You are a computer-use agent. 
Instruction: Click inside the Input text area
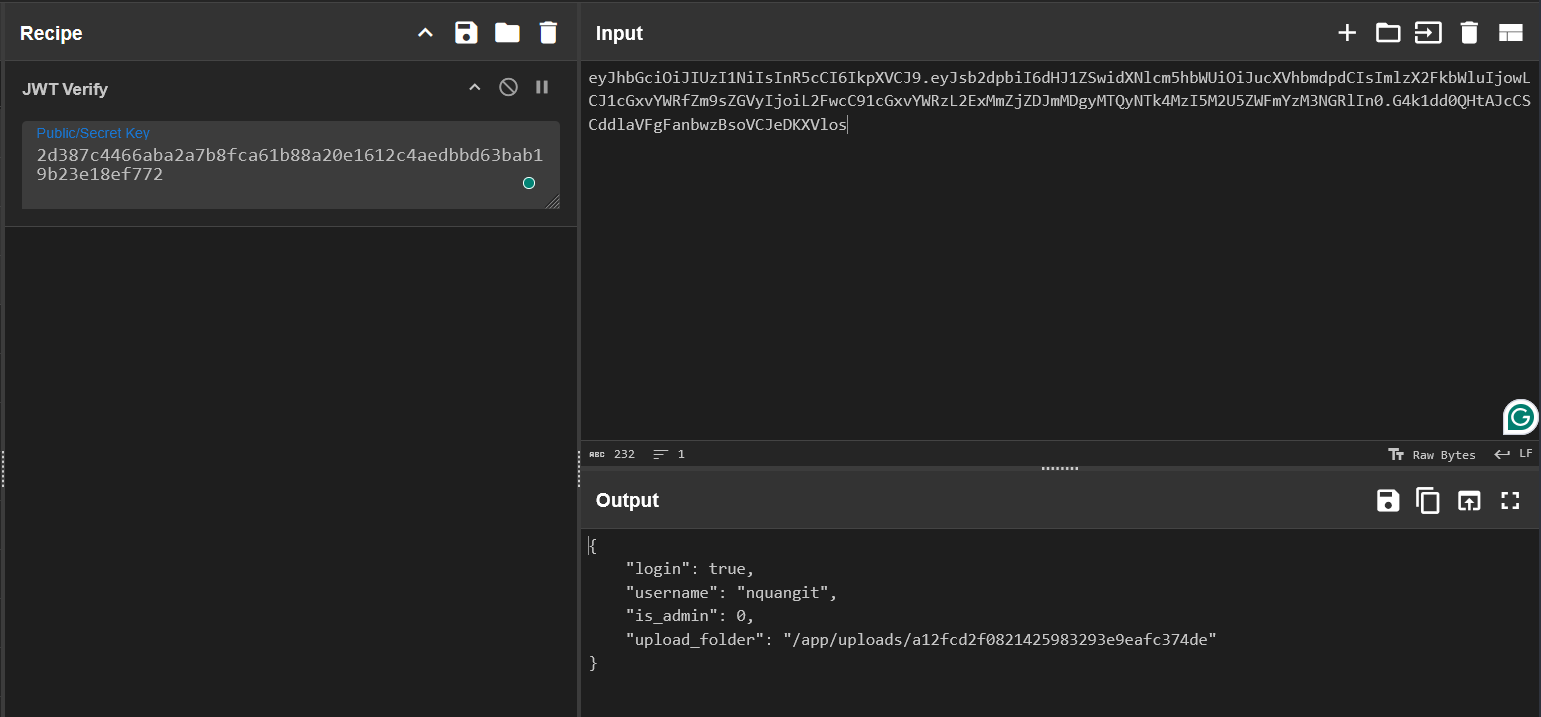[1060, 250]
